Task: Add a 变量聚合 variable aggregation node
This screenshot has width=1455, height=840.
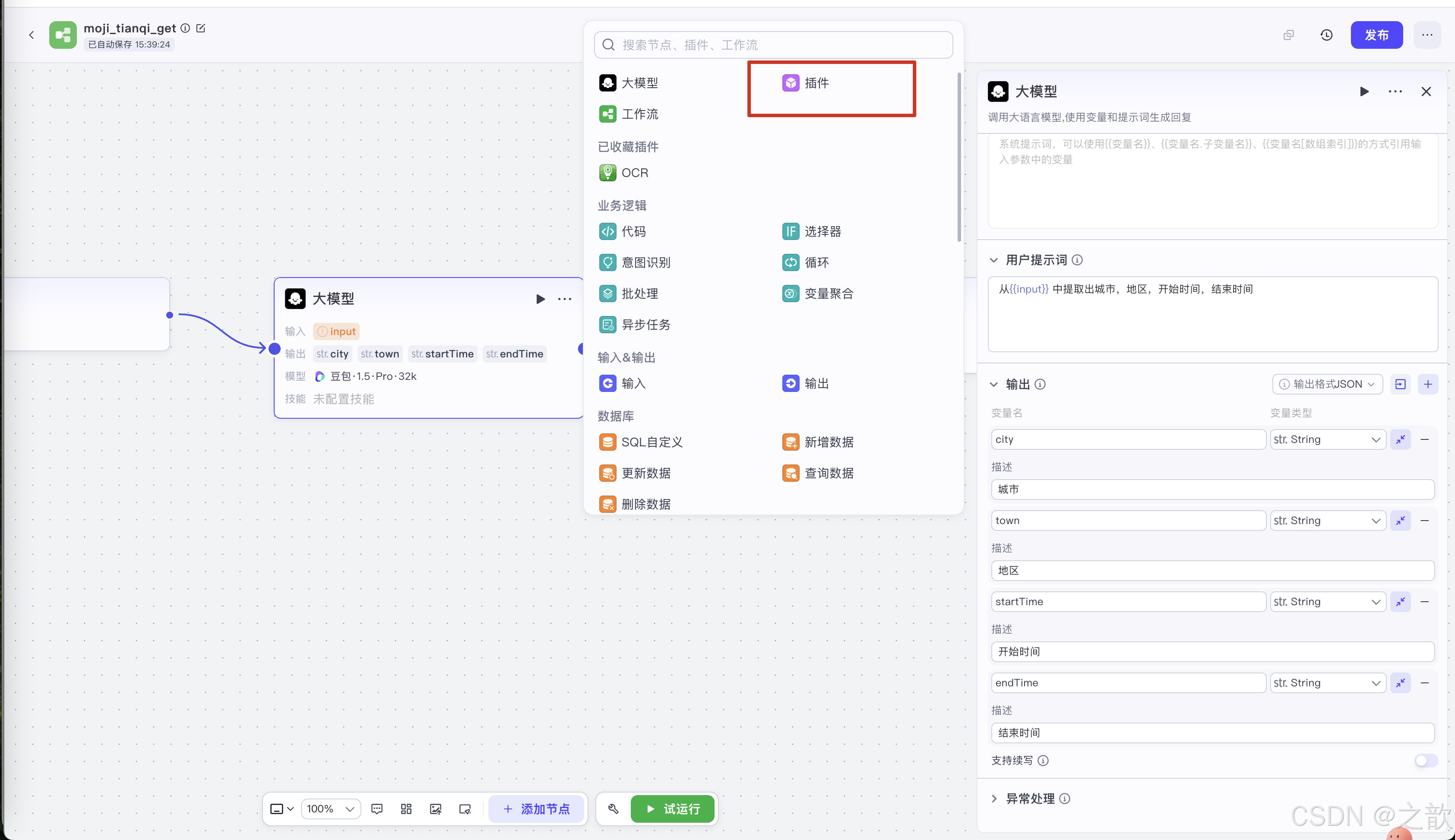Action: point(829,293)
